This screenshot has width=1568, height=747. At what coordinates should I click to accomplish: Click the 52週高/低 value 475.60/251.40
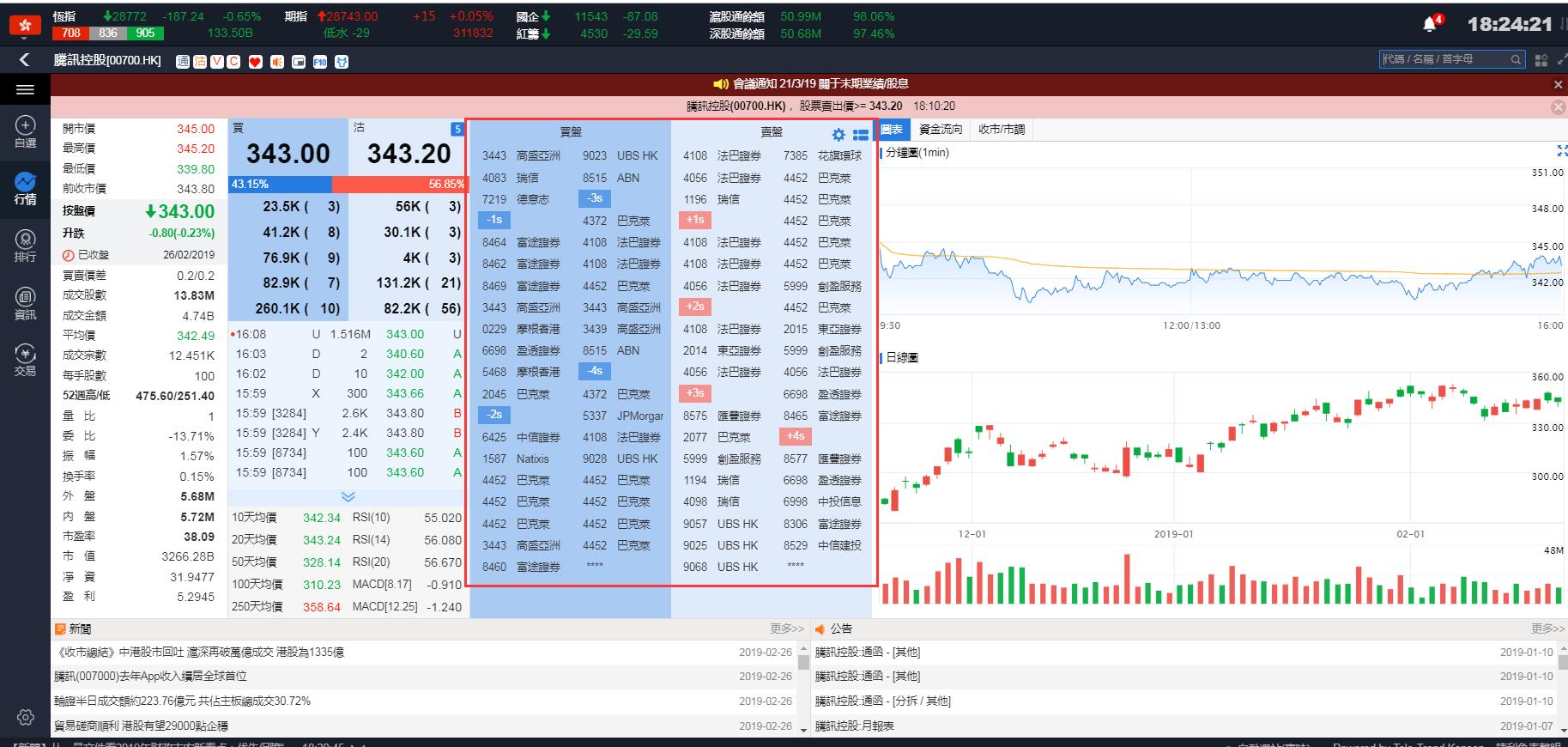[x=175, y=396]
